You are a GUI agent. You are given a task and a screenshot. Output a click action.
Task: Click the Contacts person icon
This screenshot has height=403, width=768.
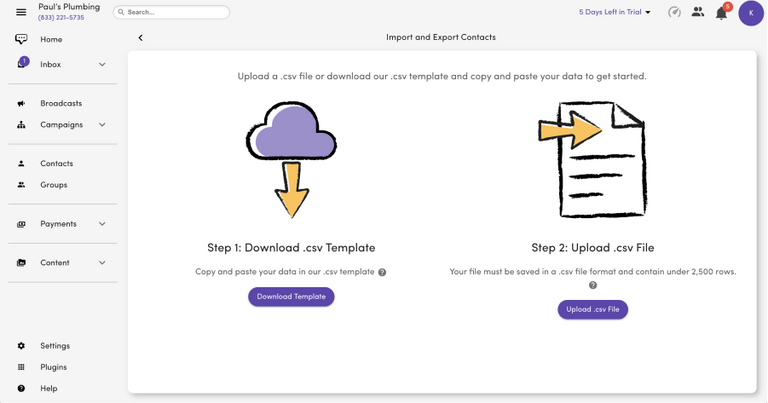(x=21, y=164)
